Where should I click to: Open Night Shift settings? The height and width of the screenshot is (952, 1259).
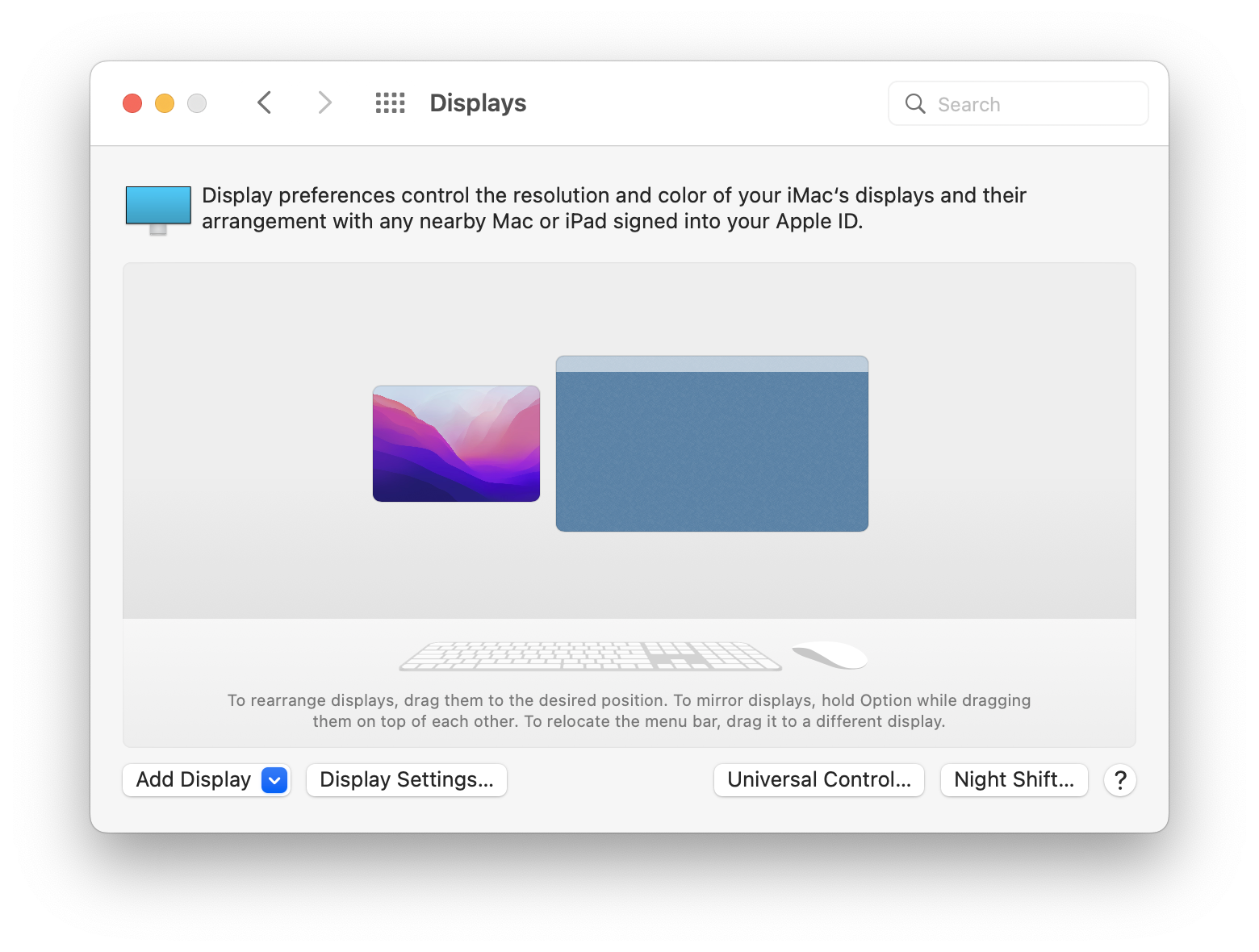(x=1014, y=780)
